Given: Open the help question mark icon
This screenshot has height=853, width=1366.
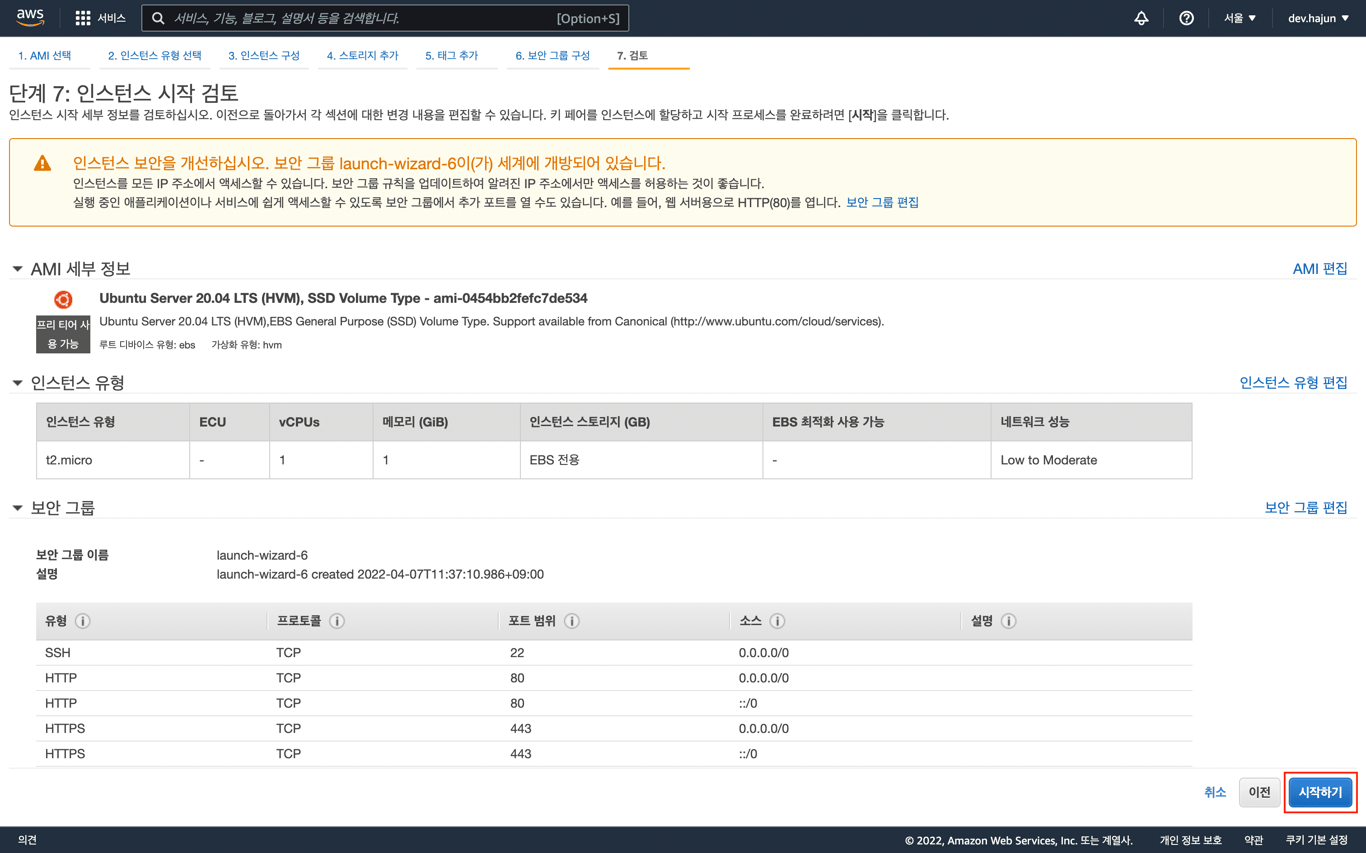Looking at the screenshot, I should tap(1186, 18).
